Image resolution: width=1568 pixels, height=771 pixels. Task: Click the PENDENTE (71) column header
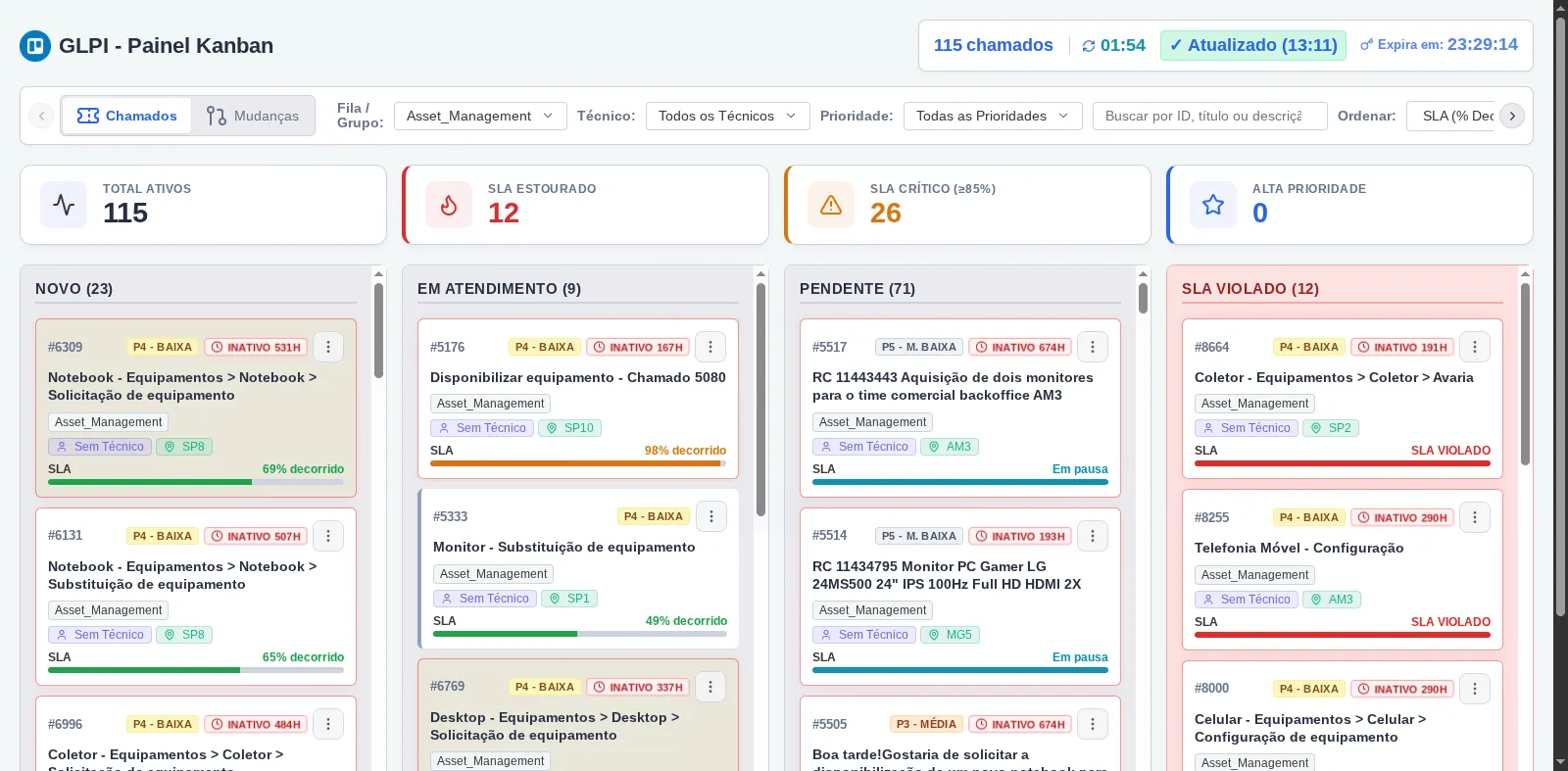(x=857, y=288)
